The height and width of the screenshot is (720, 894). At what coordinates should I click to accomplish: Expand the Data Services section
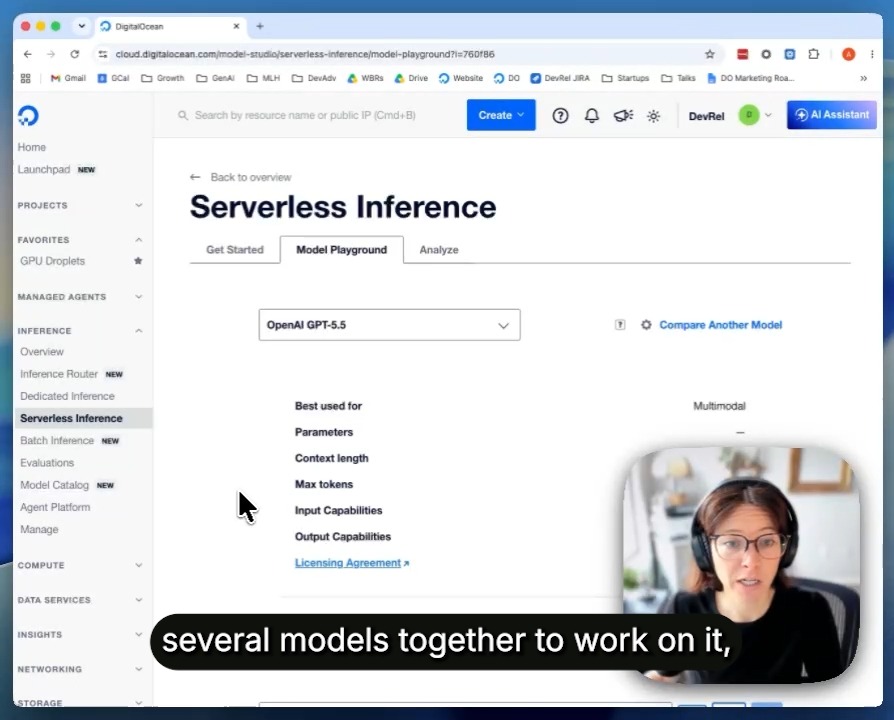click(x=138, y=600)
